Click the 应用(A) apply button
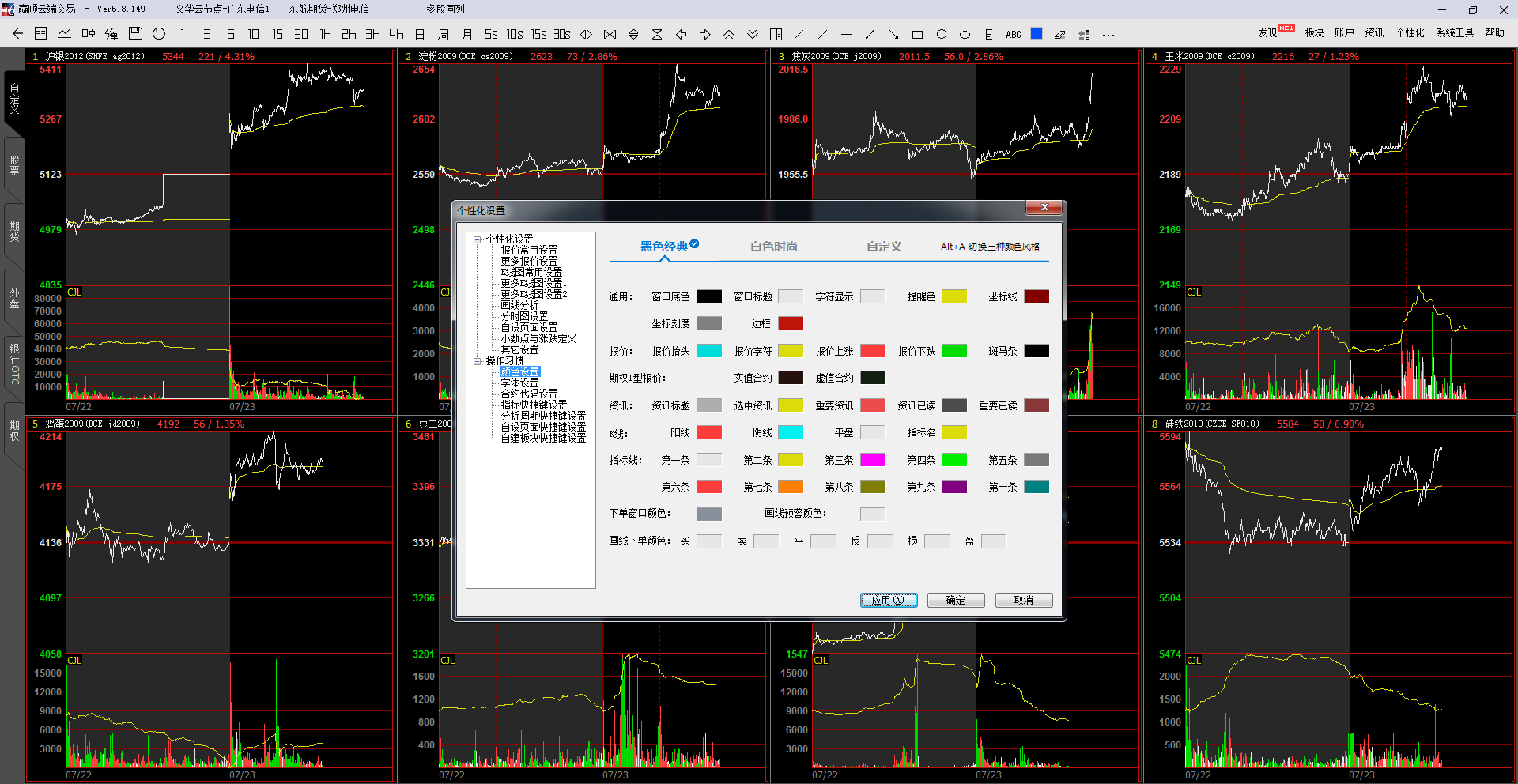The width and height of the screenshot is (1518, 784). [x=888, y=601]
